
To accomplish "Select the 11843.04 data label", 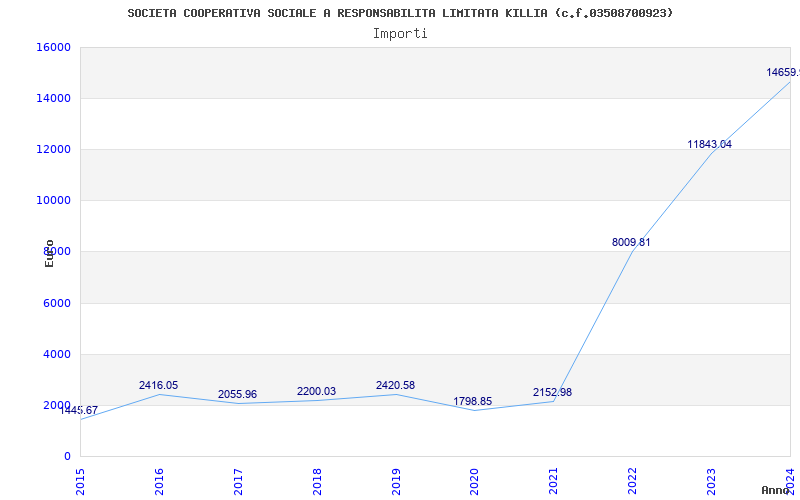I will [x=710, y=144].
